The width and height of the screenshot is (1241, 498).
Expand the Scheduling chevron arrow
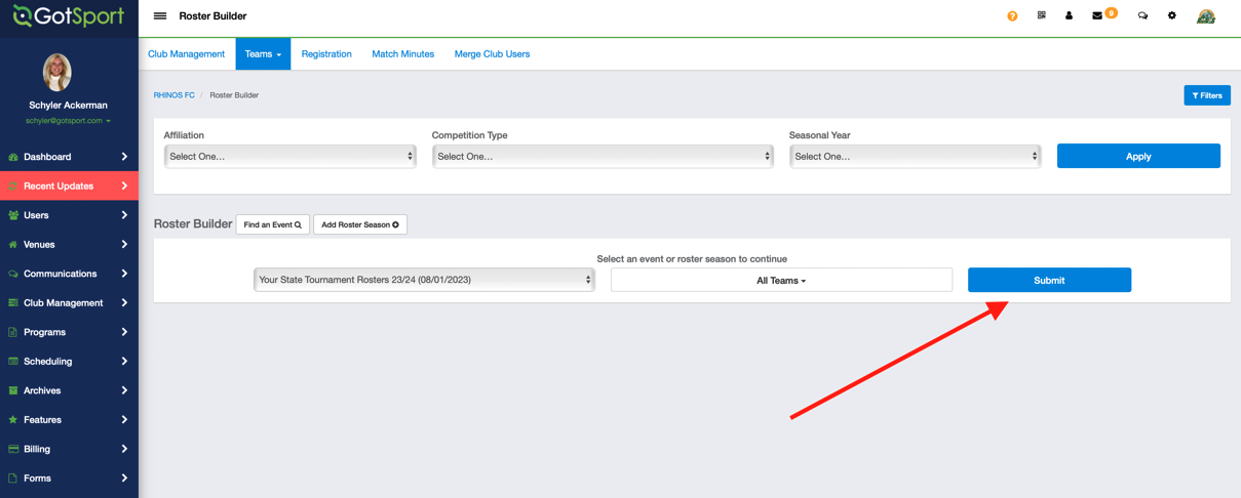point(124,361)
